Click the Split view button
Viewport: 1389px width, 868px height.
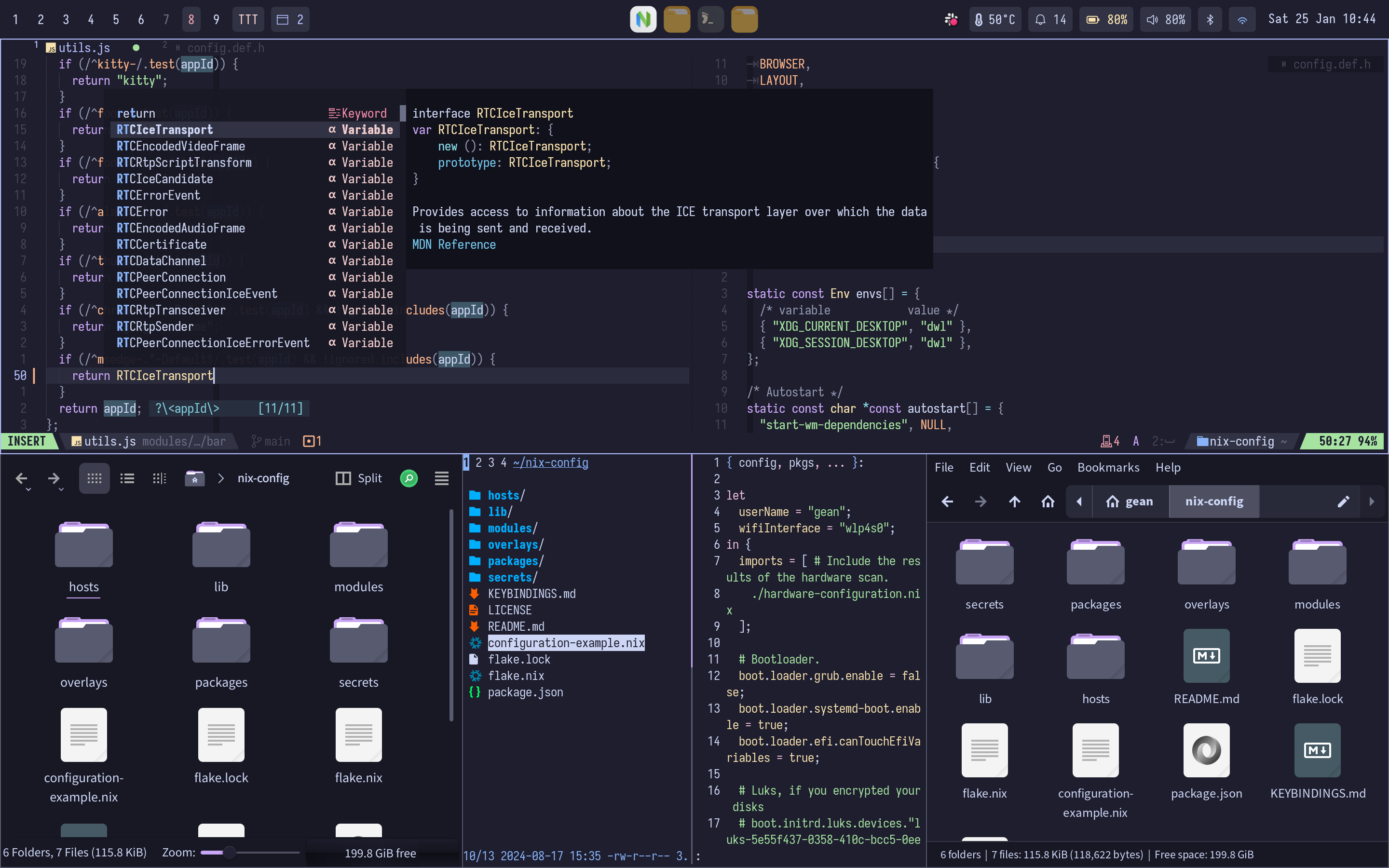point(359,478)
